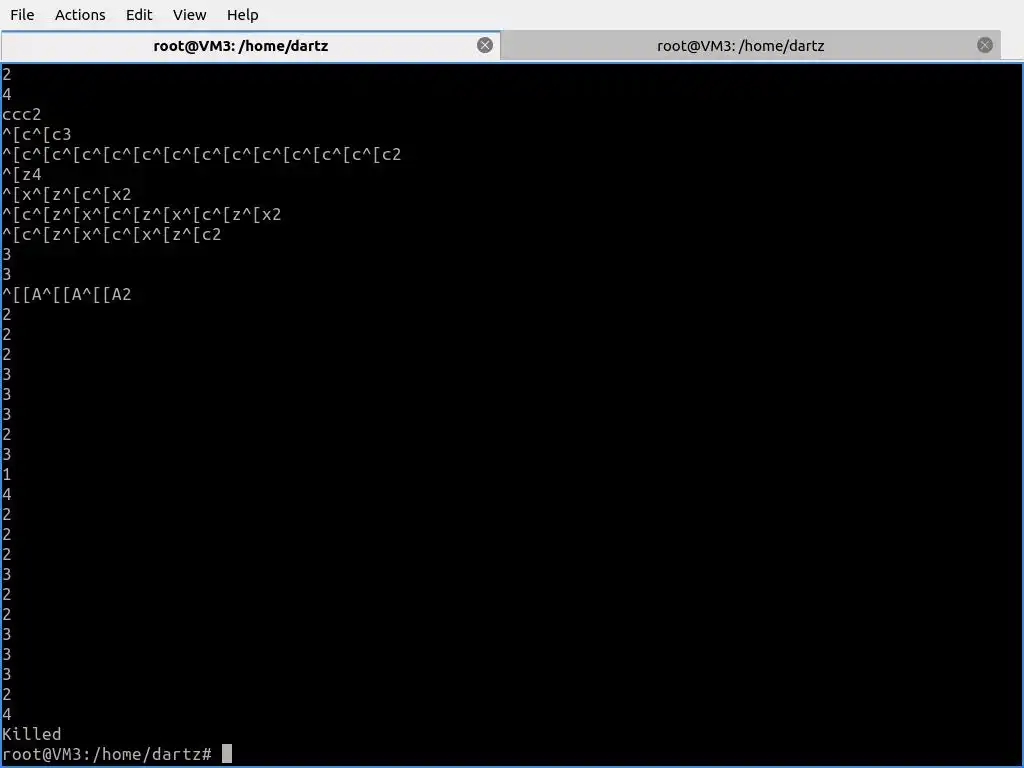Open the View menu
1024x768 pixels.
[189, 14]
